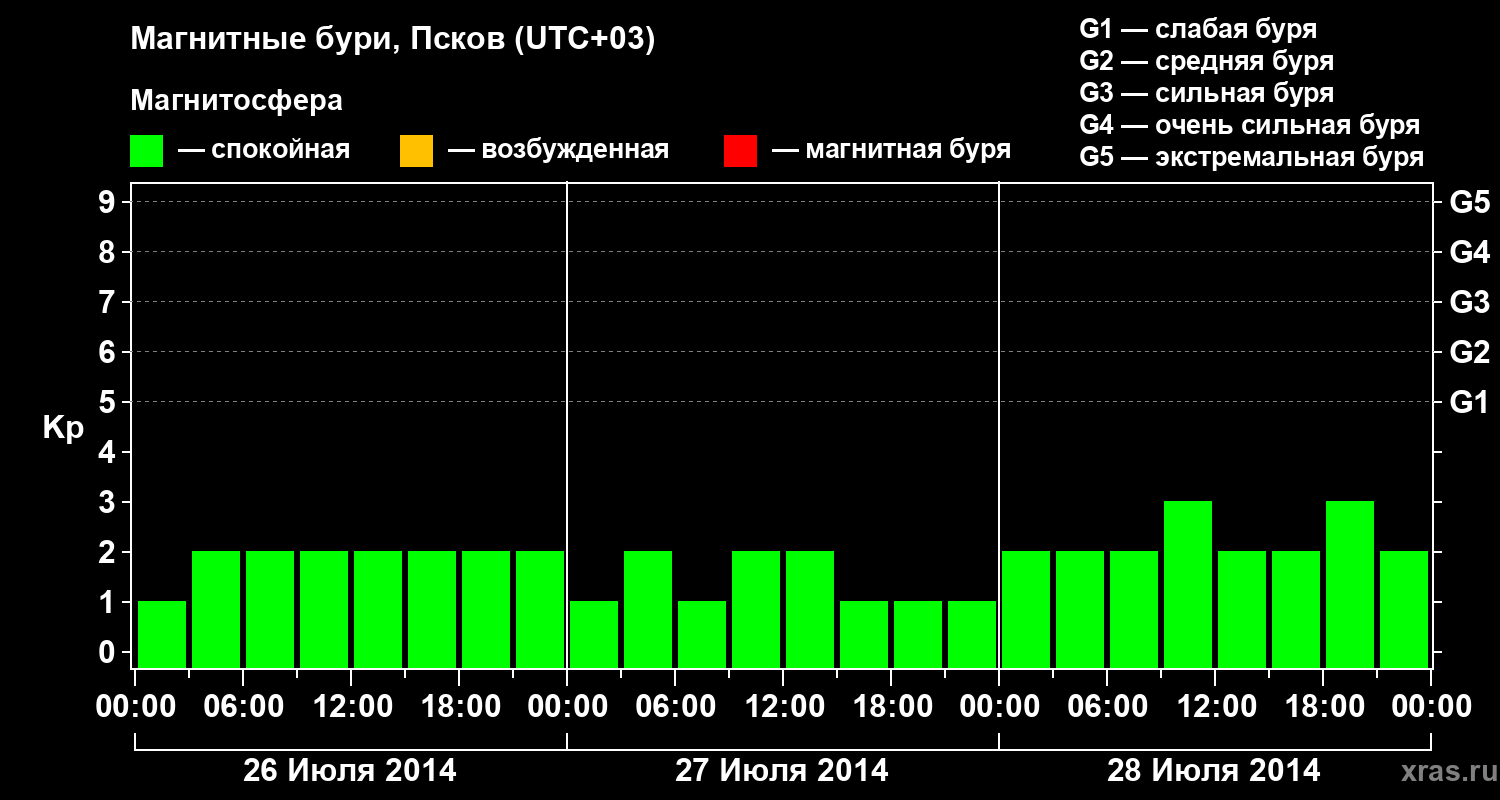This screenshot has width=1500, height=800.
Task: Click 'G3 — сильная буря' legend entry
Action: (x=1206, y=93)
